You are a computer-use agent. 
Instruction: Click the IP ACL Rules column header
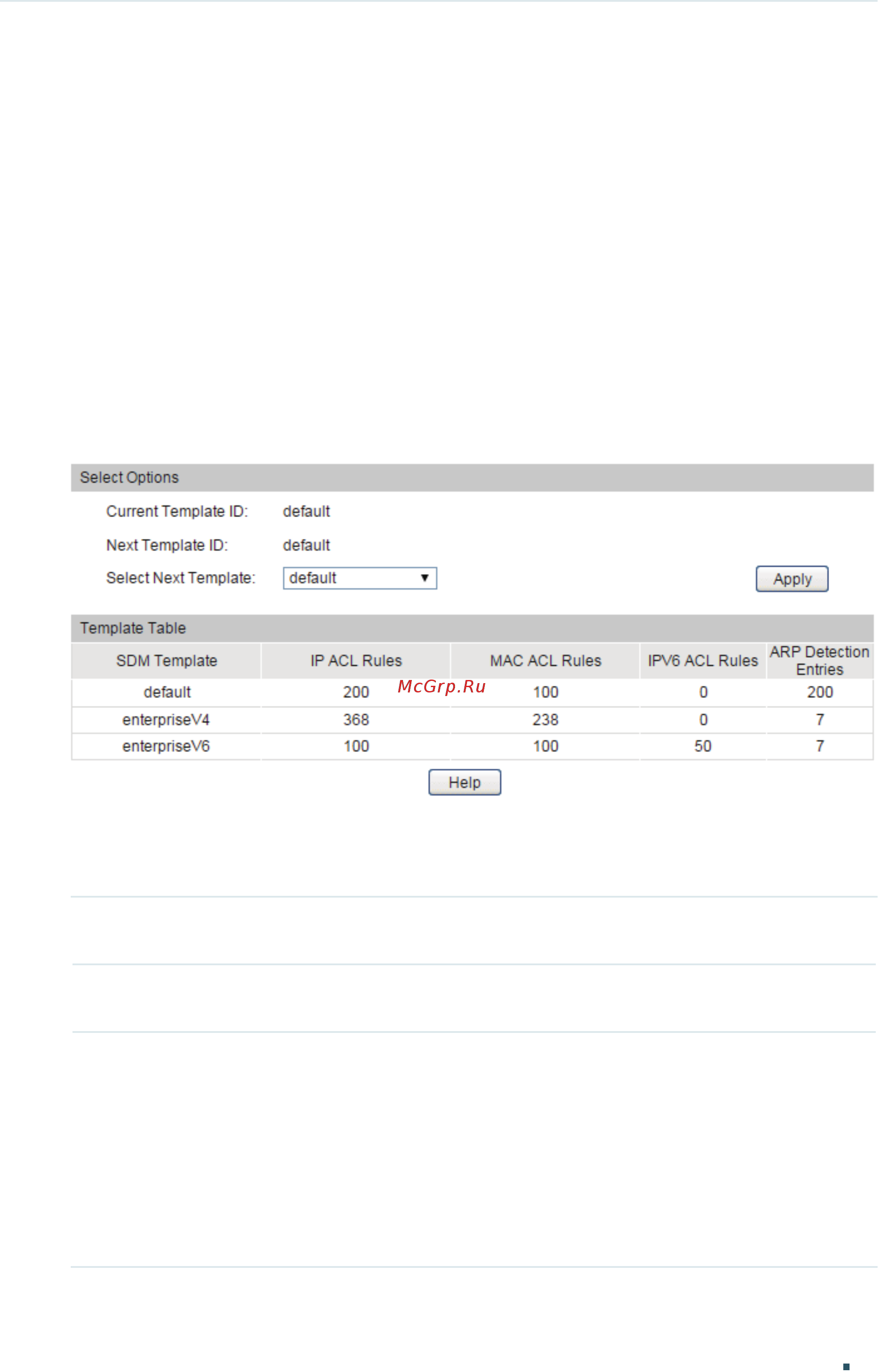[356, 660]
